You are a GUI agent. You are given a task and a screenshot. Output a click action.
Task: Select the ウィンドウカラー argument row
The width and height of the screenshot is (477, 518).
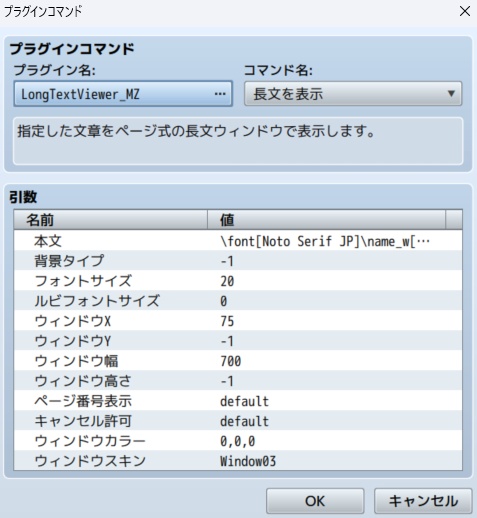pos(238,441)
